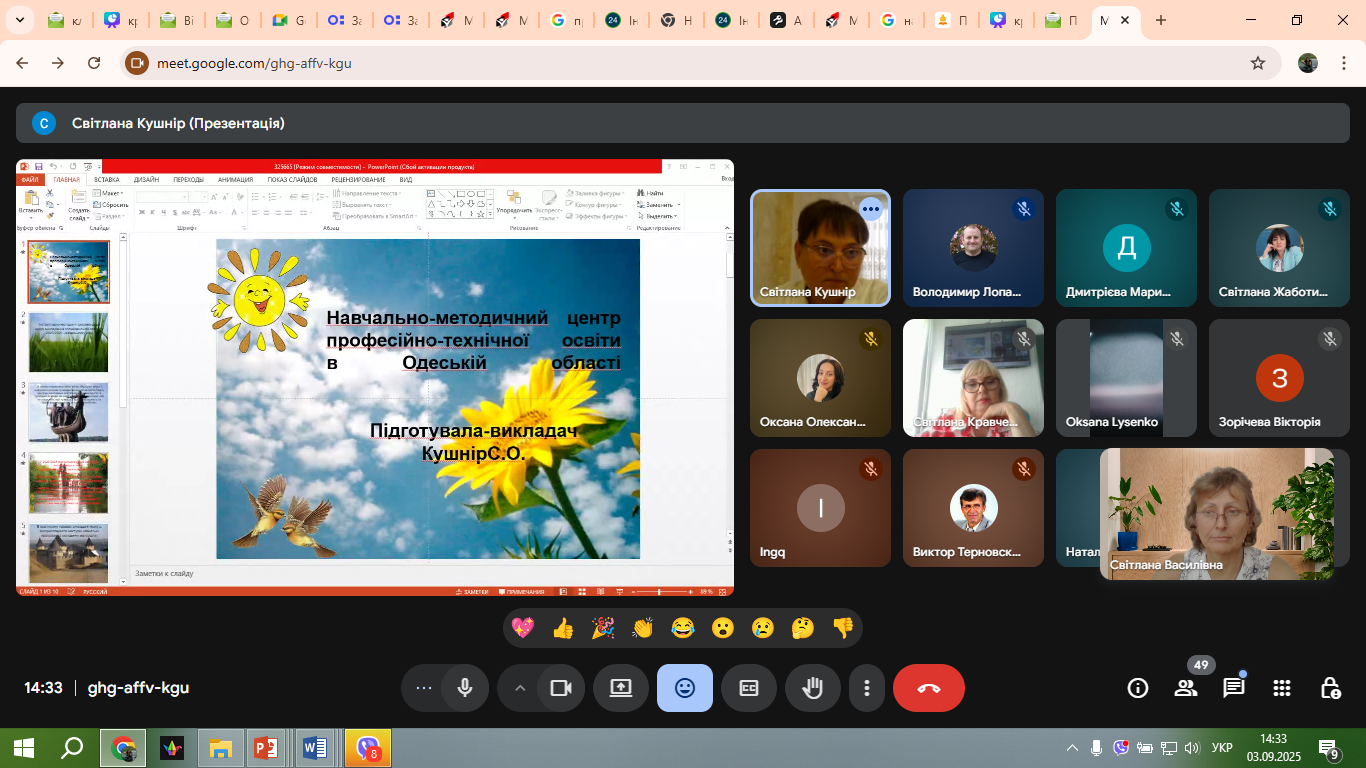Screen dimensions: 1366x768
Task: Open audio settings three-dot menu
Action: pyautogui.click(x=424, y=688)
